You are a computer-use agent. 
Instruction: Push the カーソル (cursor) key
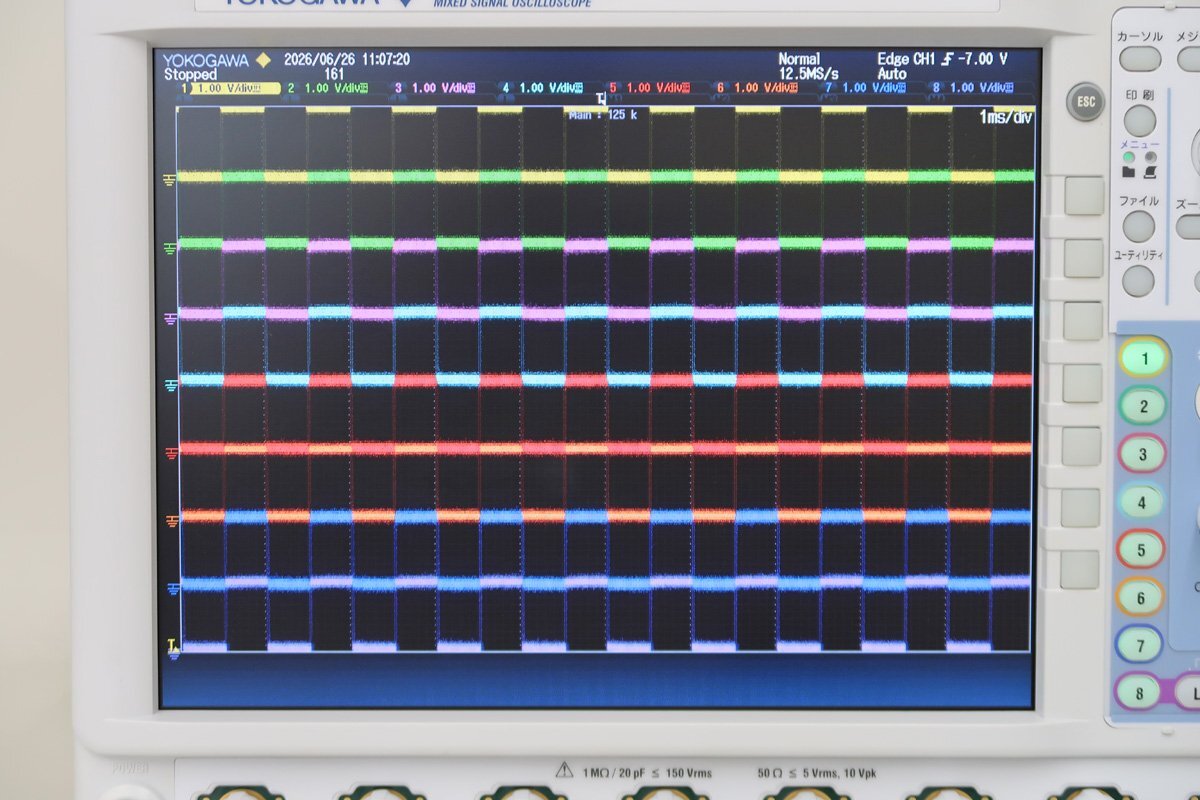pos(1139,58)
